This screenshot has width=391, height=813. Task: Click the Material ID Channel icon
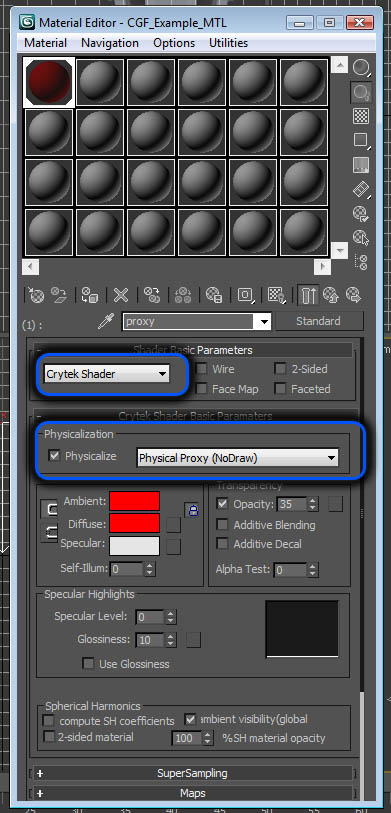[245, 296]
